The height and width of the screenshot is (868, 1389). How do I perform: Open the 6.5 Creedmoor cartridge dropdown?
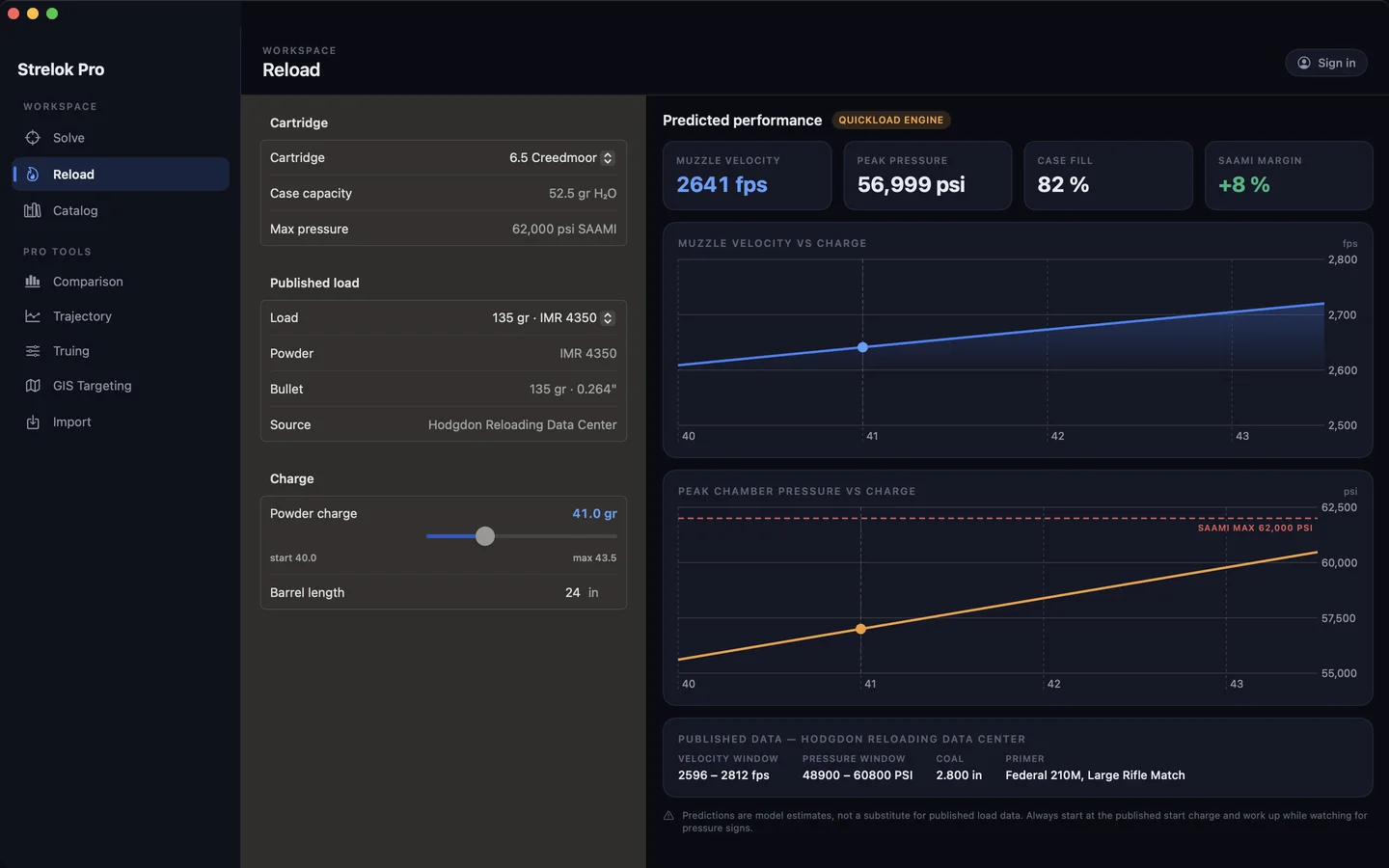561,158
